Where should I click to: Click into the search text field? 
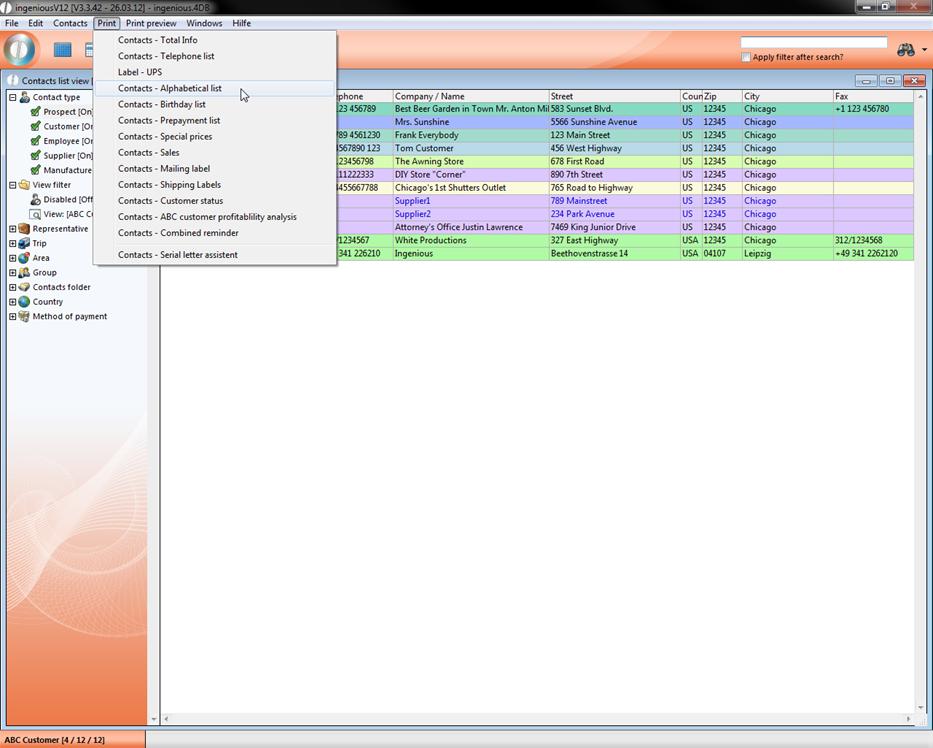click(813, 43)
